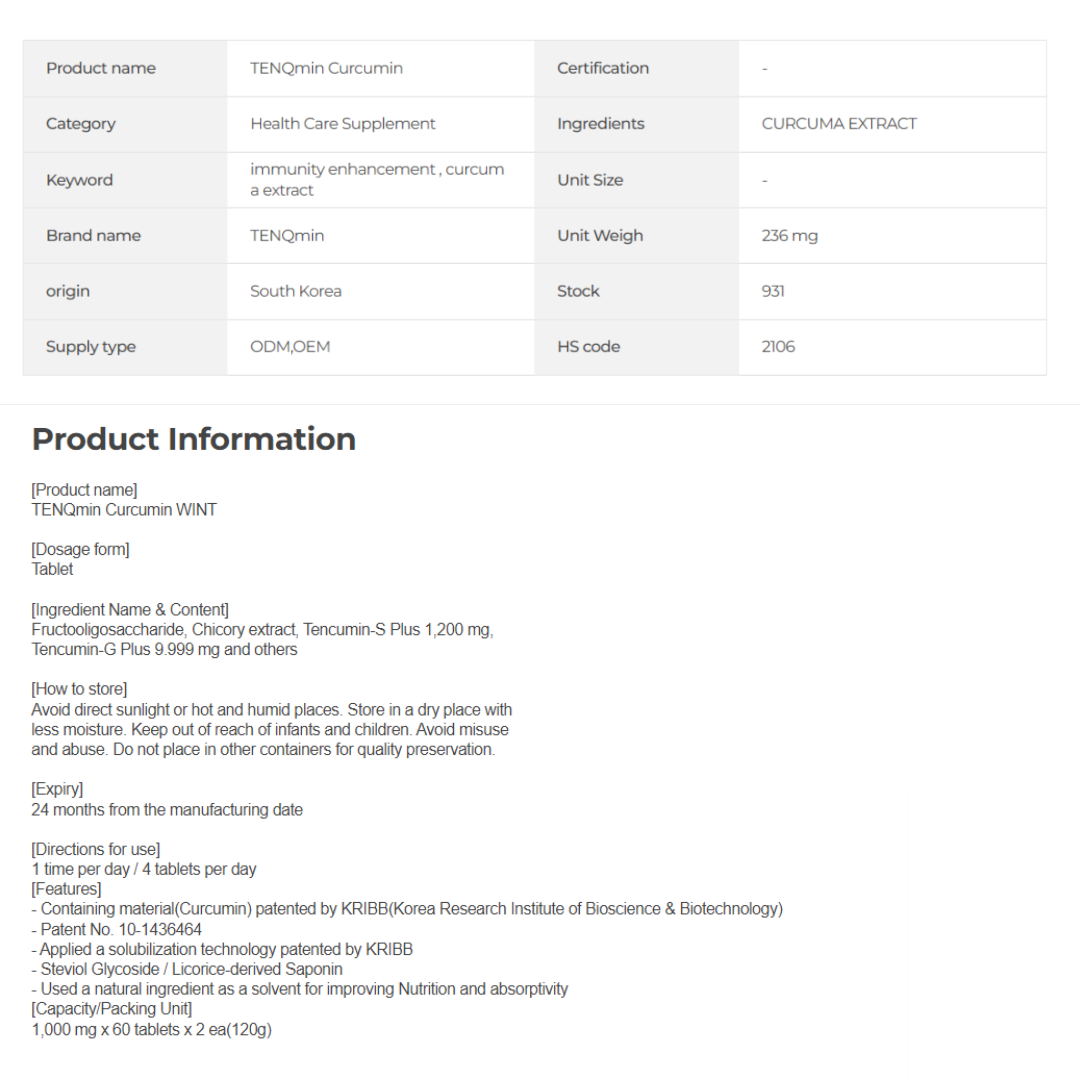This screenshot has height=1080, width=1080.
Task: Click the 'TENQmin Curcumin WINT' text line
Action: pyautogui.click(x=124, y=510)
